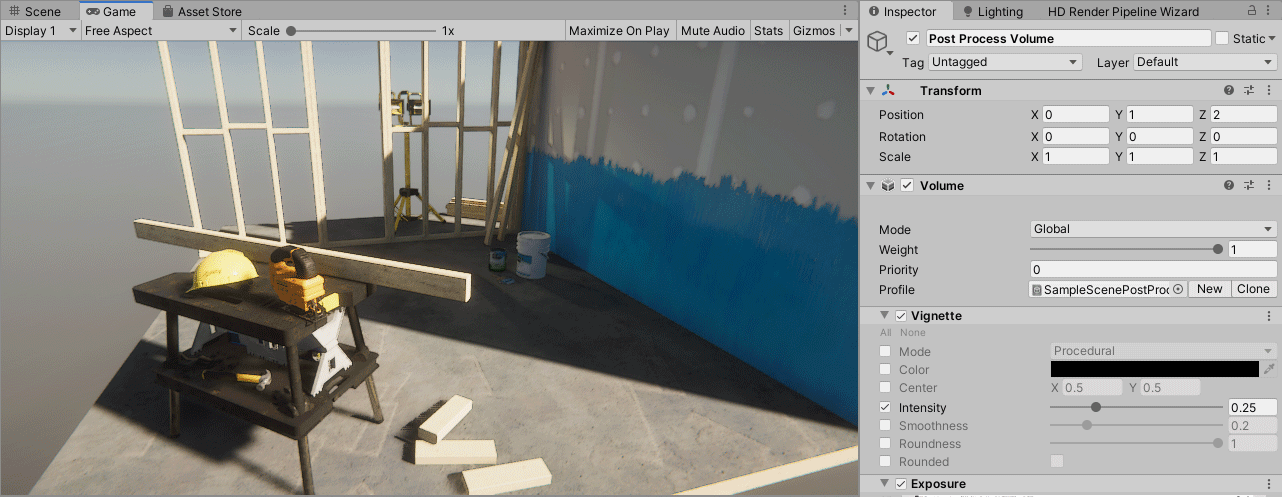Screen dimensions: 1282x497
Task: Open the GameObject cube icon picker
Action: pyautogui.click(x=878, y=42)
